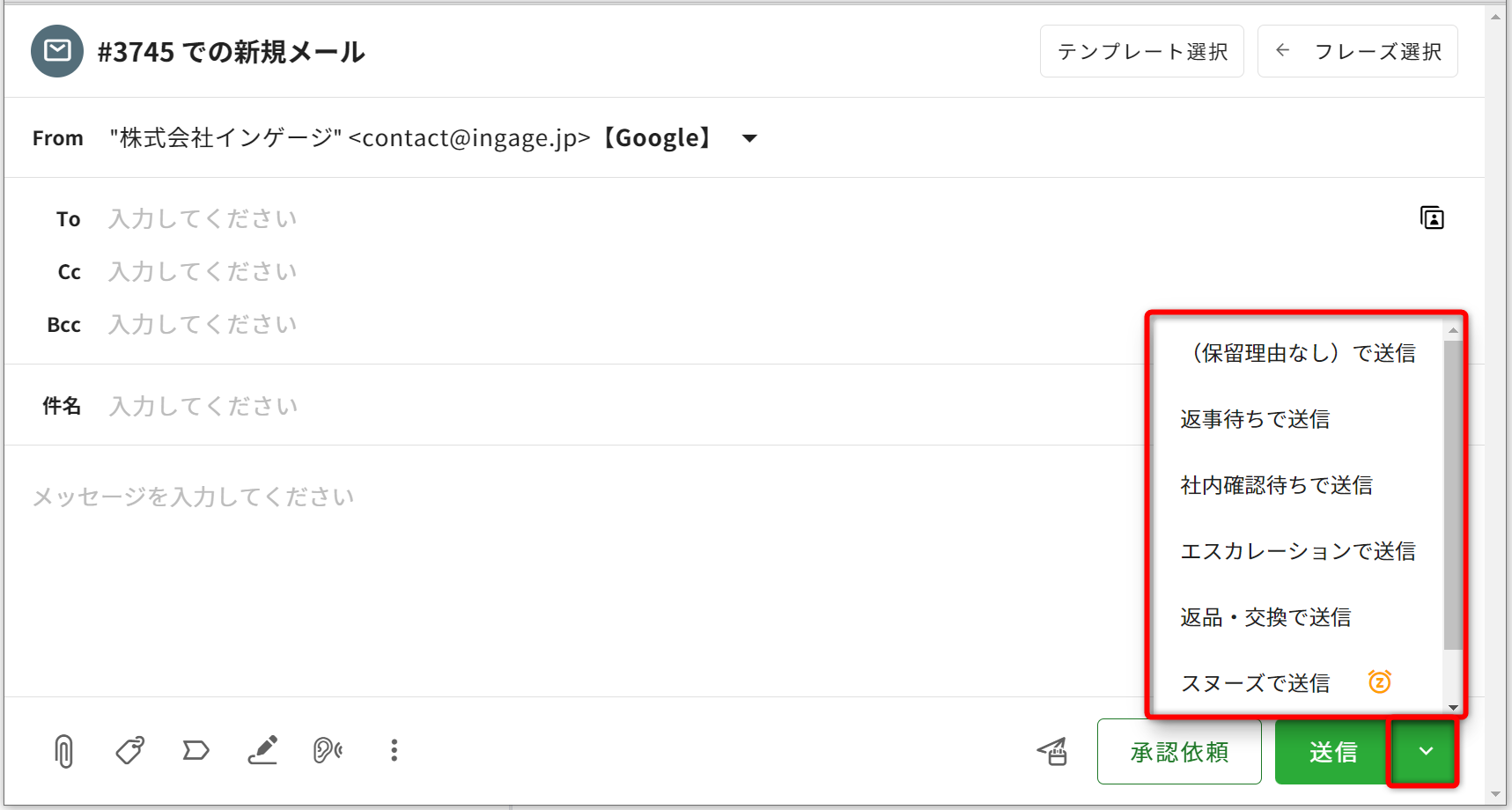
Task: Click the price tag icon
Action: (129, 751)
